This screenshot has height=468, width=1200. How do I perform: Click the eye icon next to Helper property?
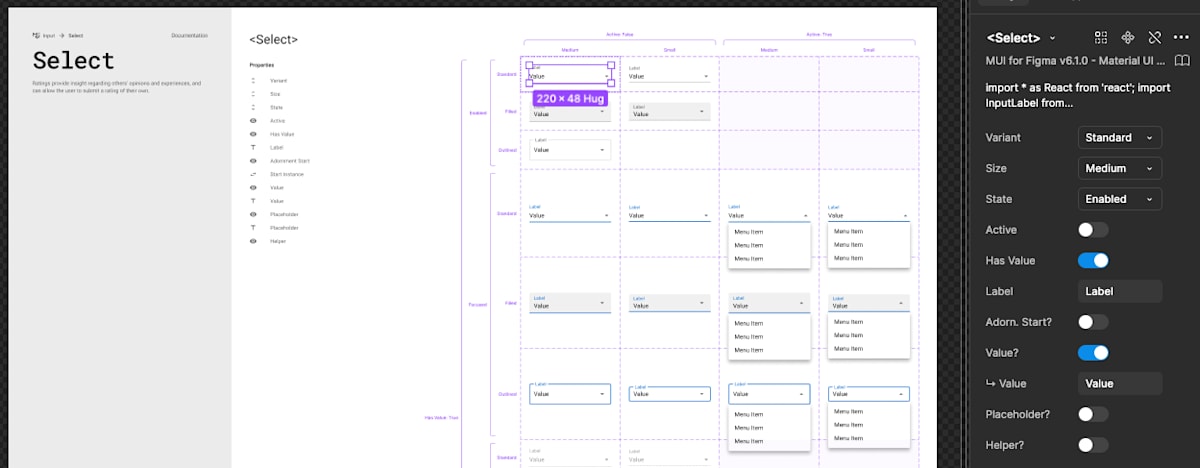point(253,241)
